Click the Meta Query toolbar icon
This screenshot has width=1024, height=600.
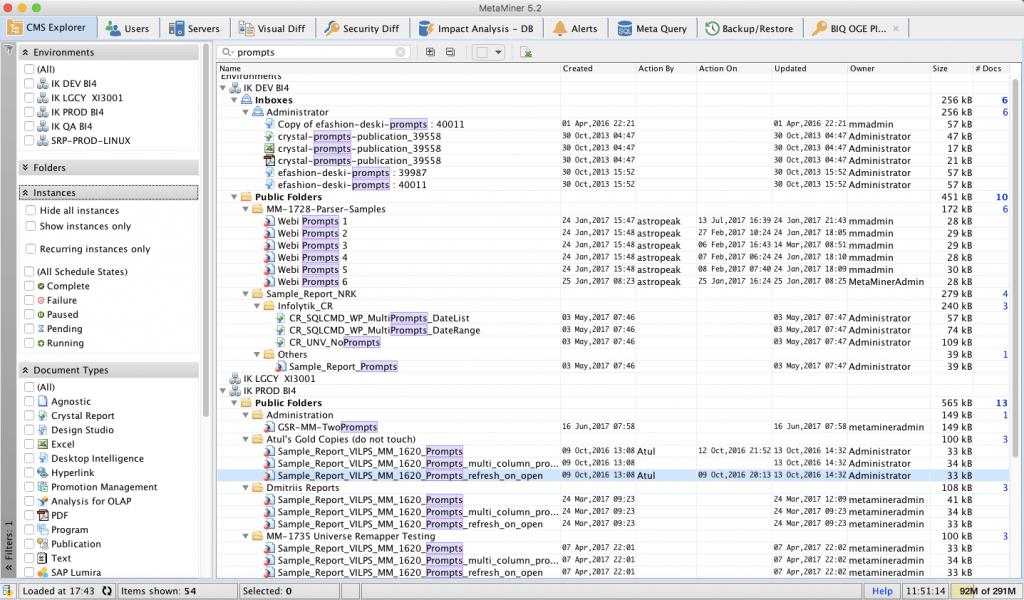point(625,27)
